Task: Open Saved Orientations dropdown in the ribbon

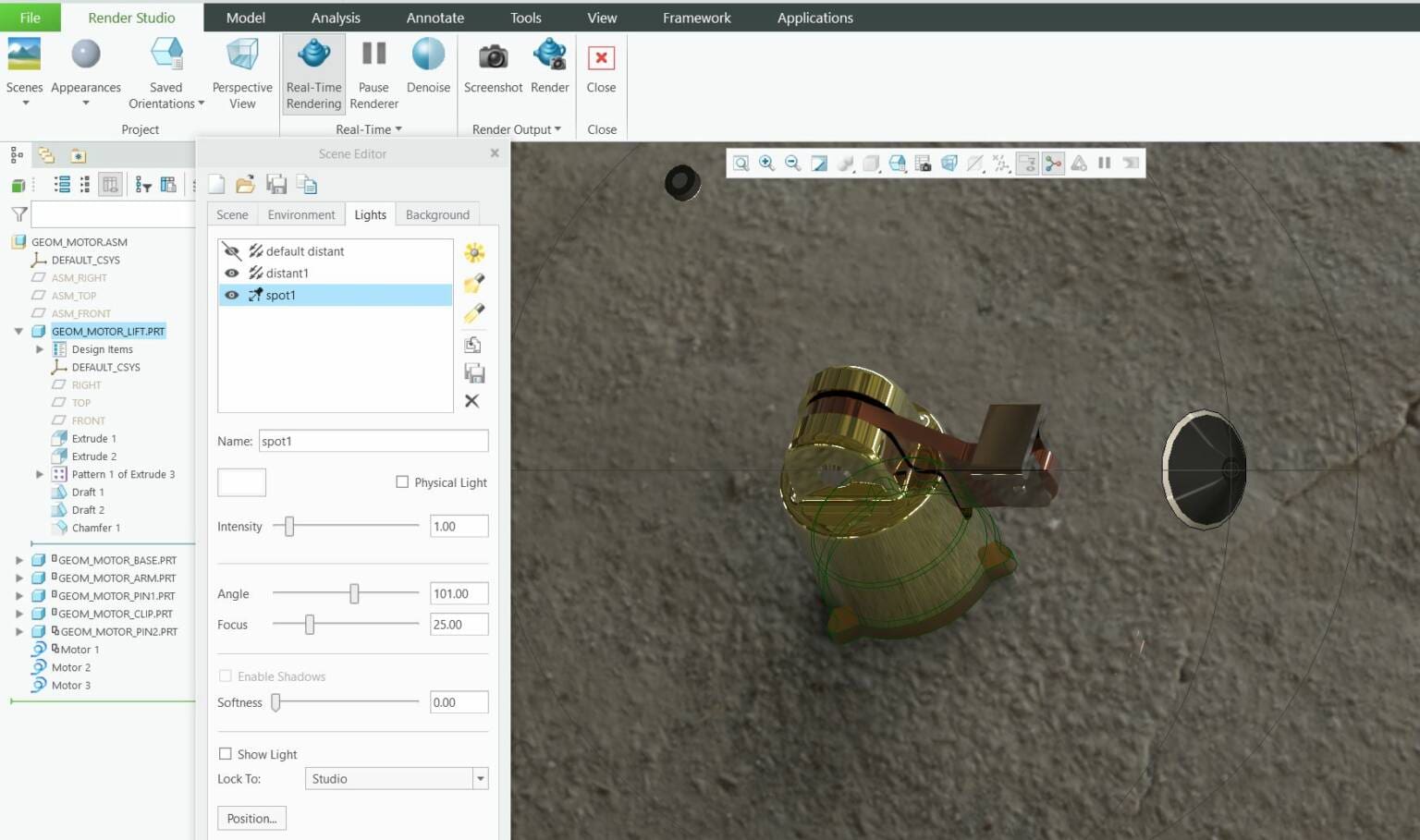Action: click(x=202, y=103)
